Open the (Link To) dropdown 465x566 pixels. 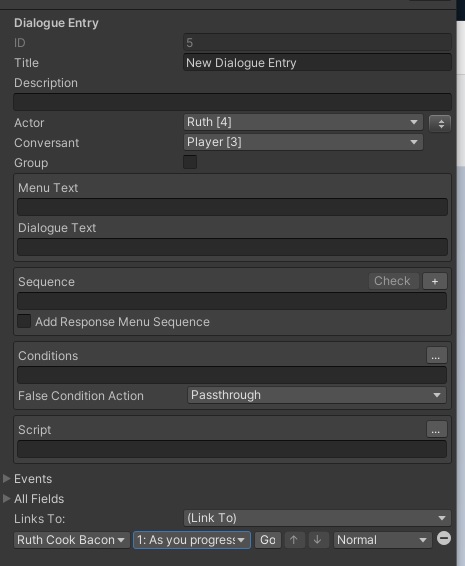pos(317,518)
